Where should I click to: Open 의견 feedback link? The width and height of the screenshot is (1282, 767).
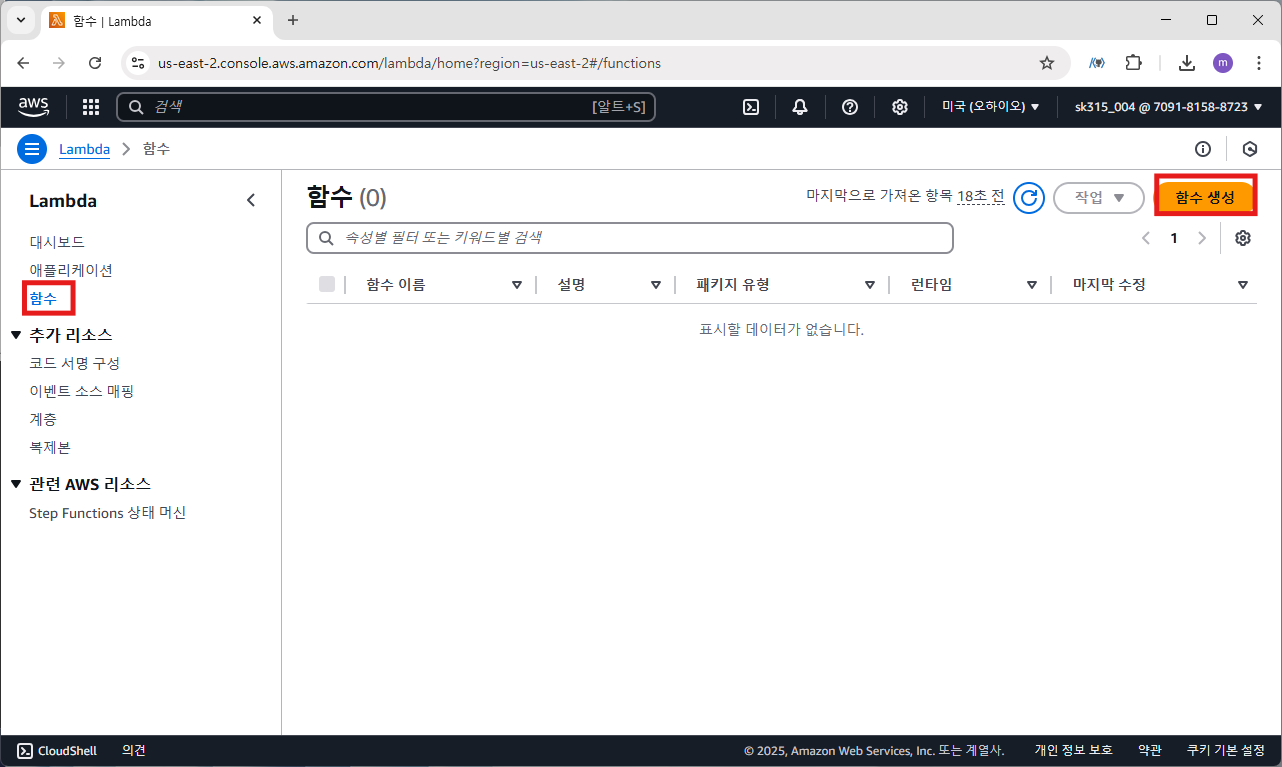pyautogui.click(x=134, y=750)
